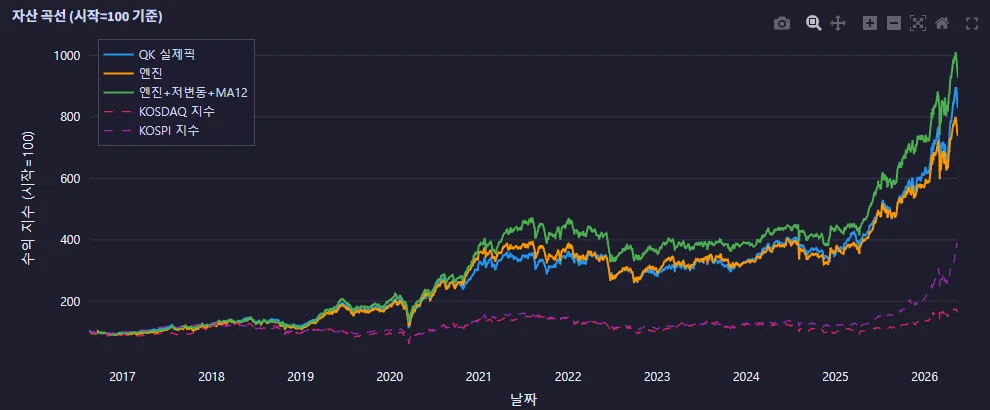This screenshot has height=410, width=990.
Task: Click the 2018 x-axis tick label
Action: 211,377
